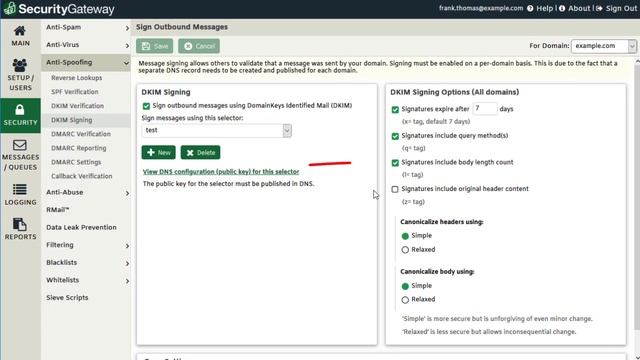
Task: Open View DNS configuration public key link
Action: pos(221,171)
